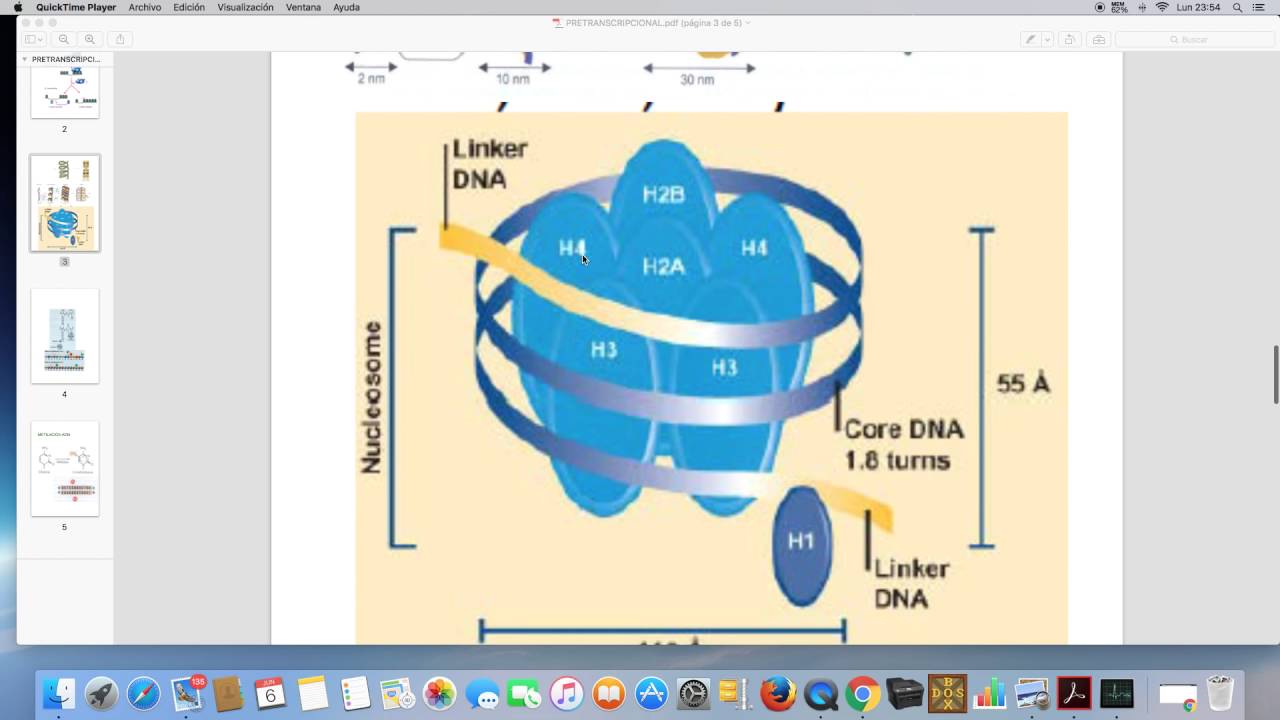The width and height of the screenshot is (1280, 720).
Task: Open QuickTime Player from the Dock
Action: (820, 693)
